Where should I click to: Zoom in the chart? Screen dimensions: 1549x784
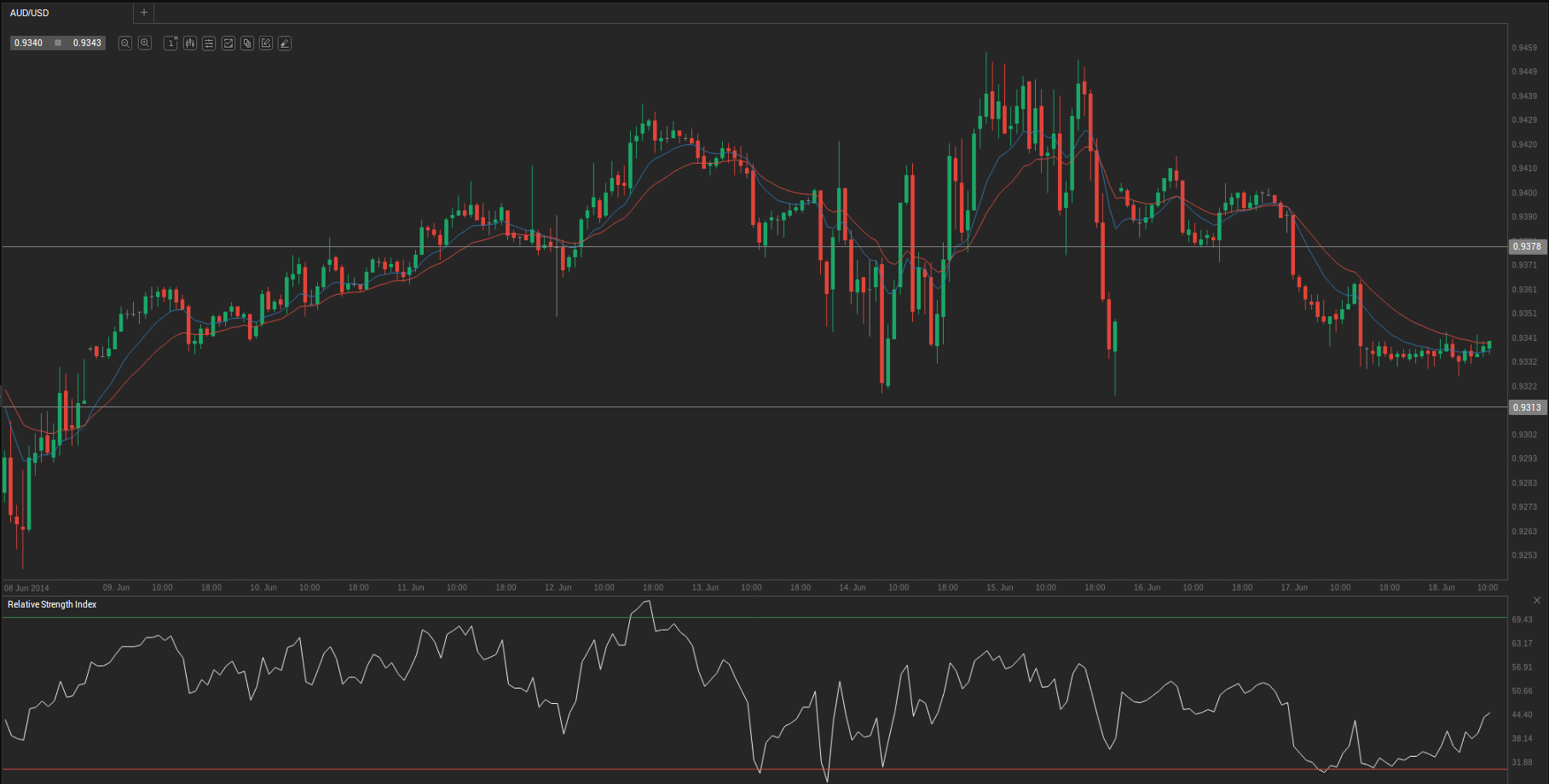click(x=145, y=43)
